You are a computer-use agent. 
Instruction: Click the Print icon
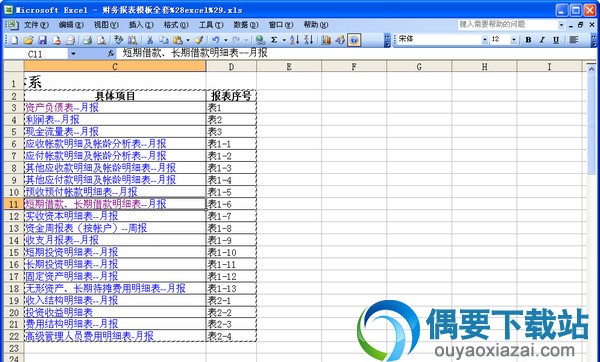click(87, 40)
